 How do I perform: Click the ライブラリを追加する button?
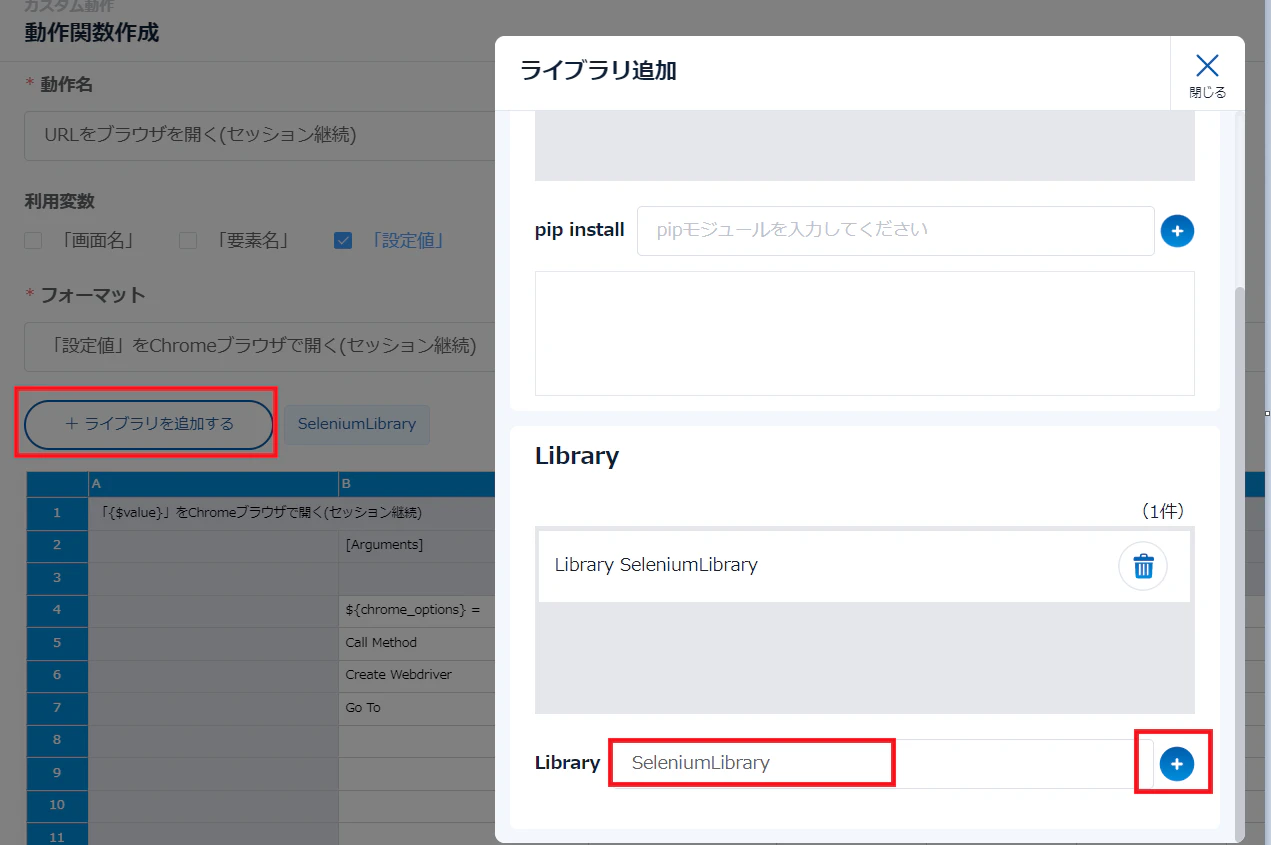149,424
